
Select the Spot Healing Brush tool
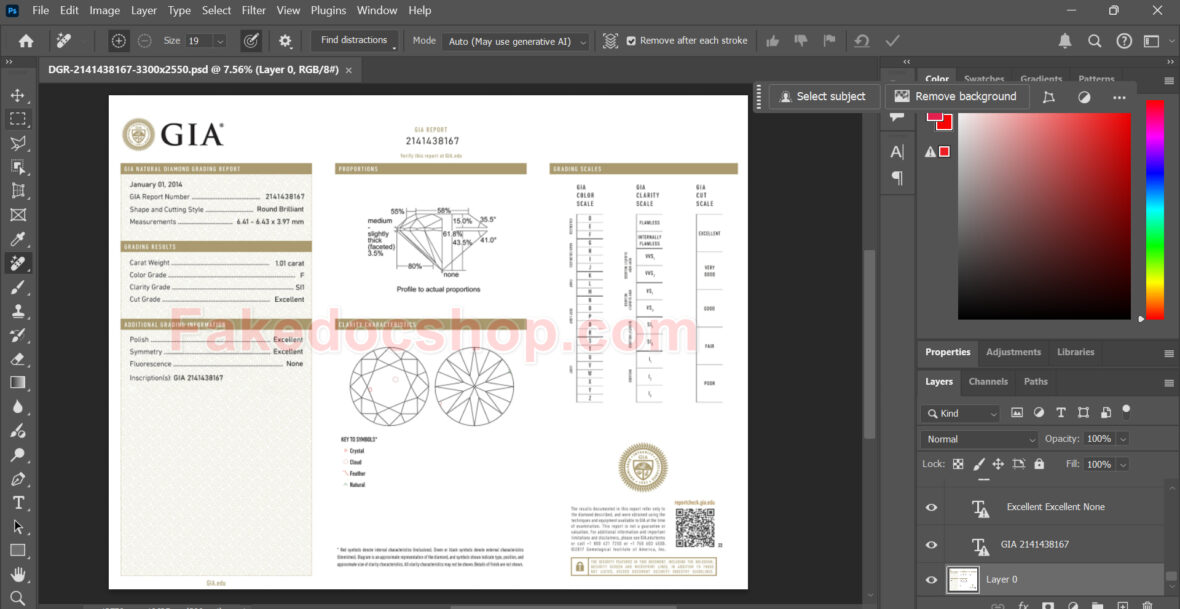(x=15, y=263)
